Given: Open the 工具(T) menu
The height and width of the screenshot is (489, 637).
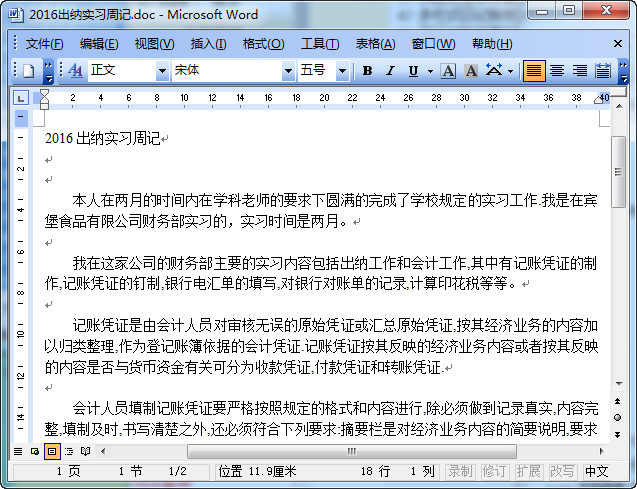Looking at the screenshot, I should 320,43.
